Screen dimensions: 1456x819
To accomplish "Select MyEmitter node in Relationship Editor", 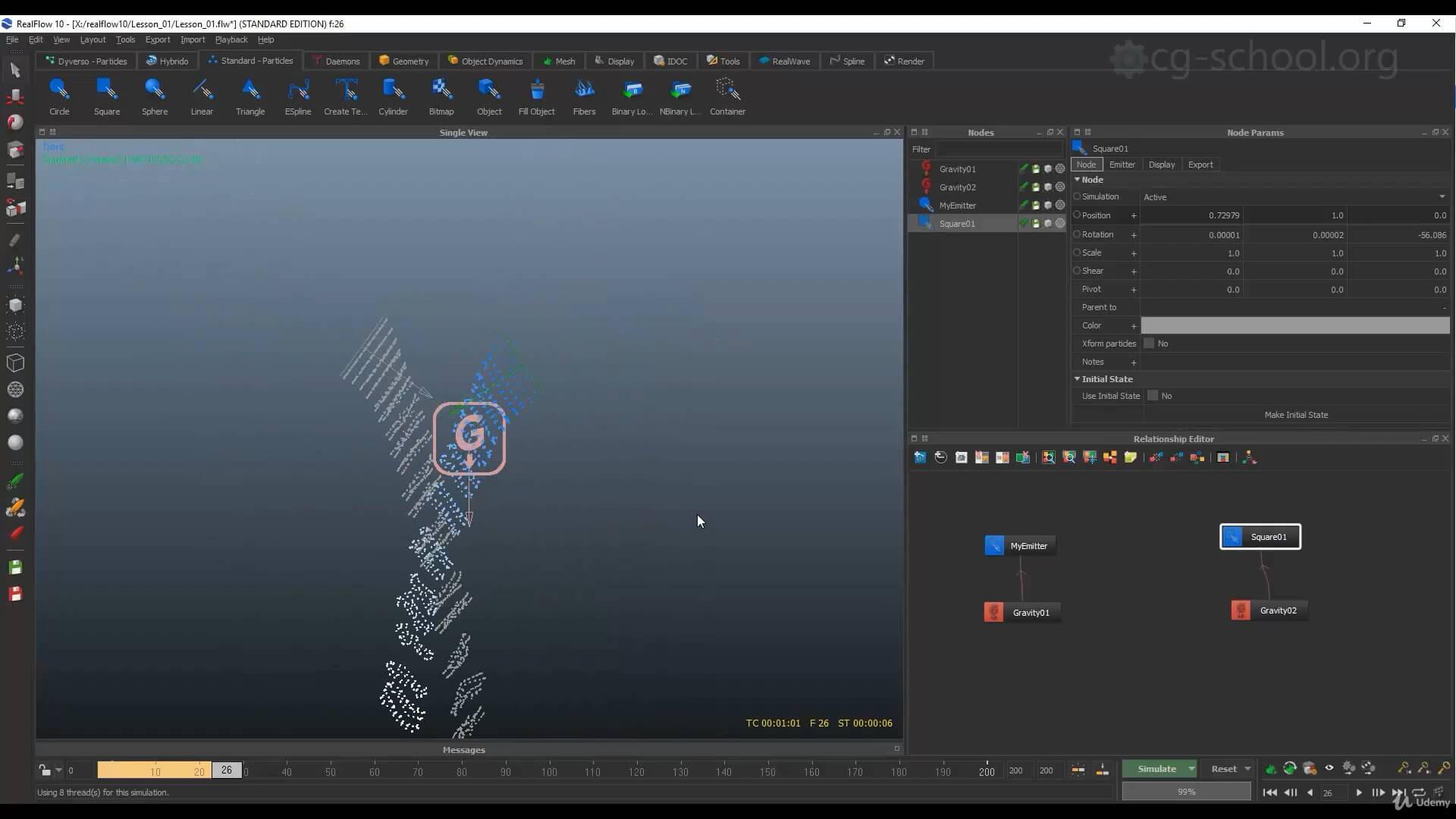I will pos(1019,546).
